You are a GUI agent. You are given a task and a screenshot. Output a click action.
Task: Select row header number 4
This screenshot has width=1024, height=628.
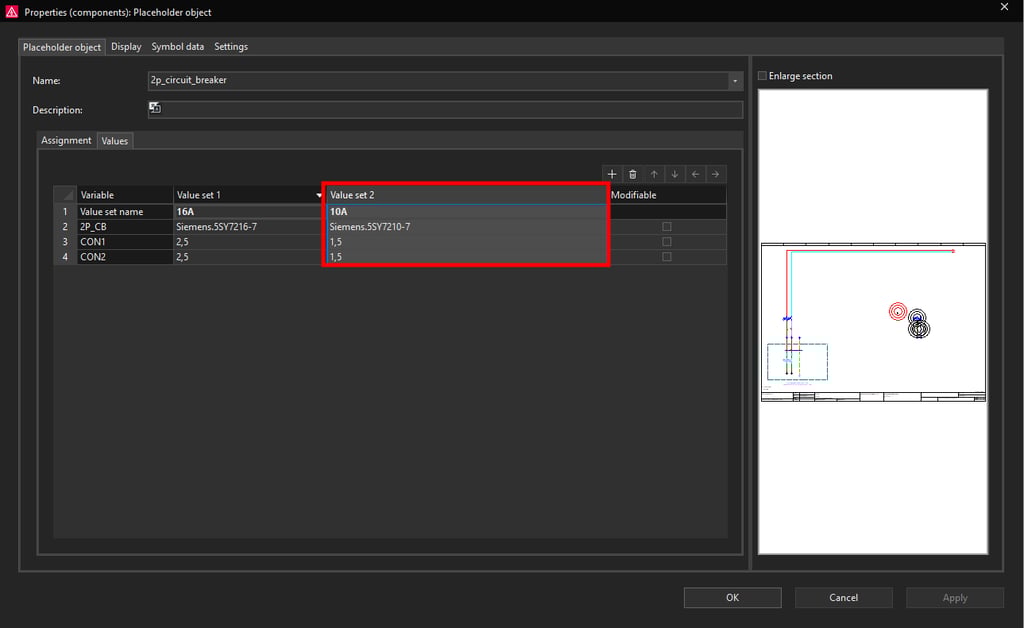click(x=65, y=257)
